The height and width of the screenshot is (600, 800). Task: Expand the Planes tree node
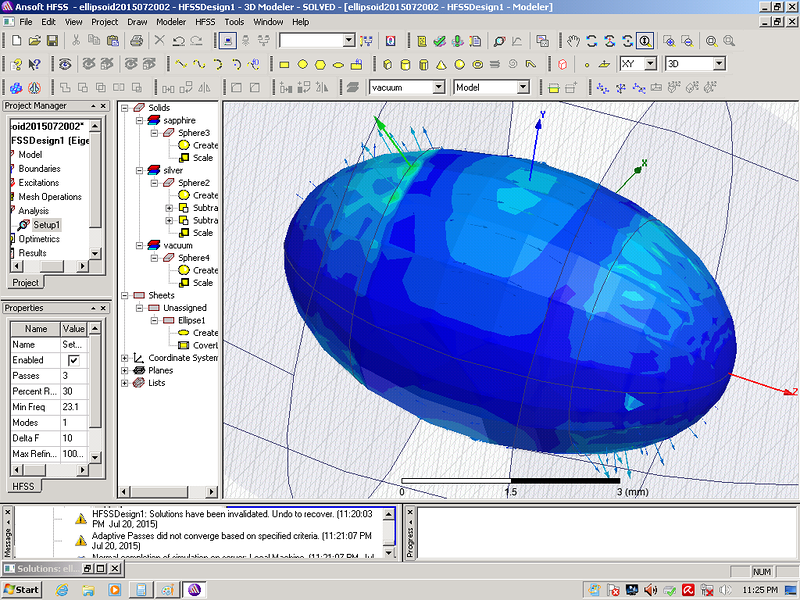pos(125,370)
